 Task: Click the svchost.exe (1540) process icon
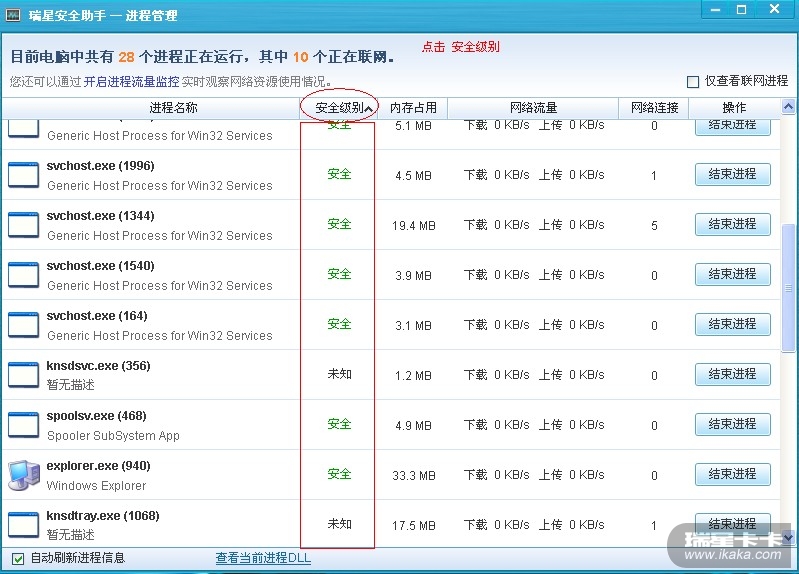[23, 275]
